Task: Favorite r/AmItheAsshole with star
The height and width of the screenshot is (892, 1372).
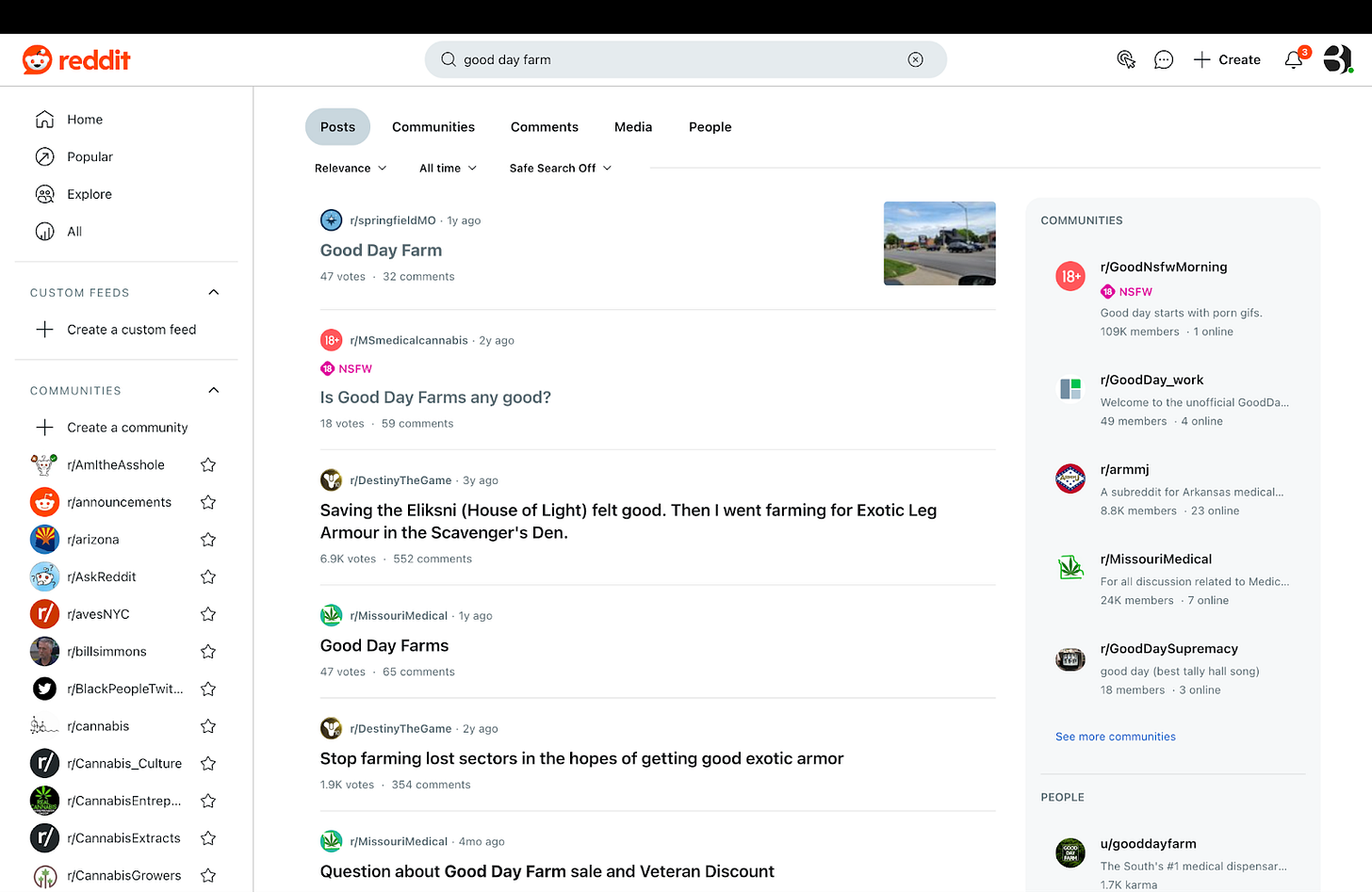Action: pos(208,465)
